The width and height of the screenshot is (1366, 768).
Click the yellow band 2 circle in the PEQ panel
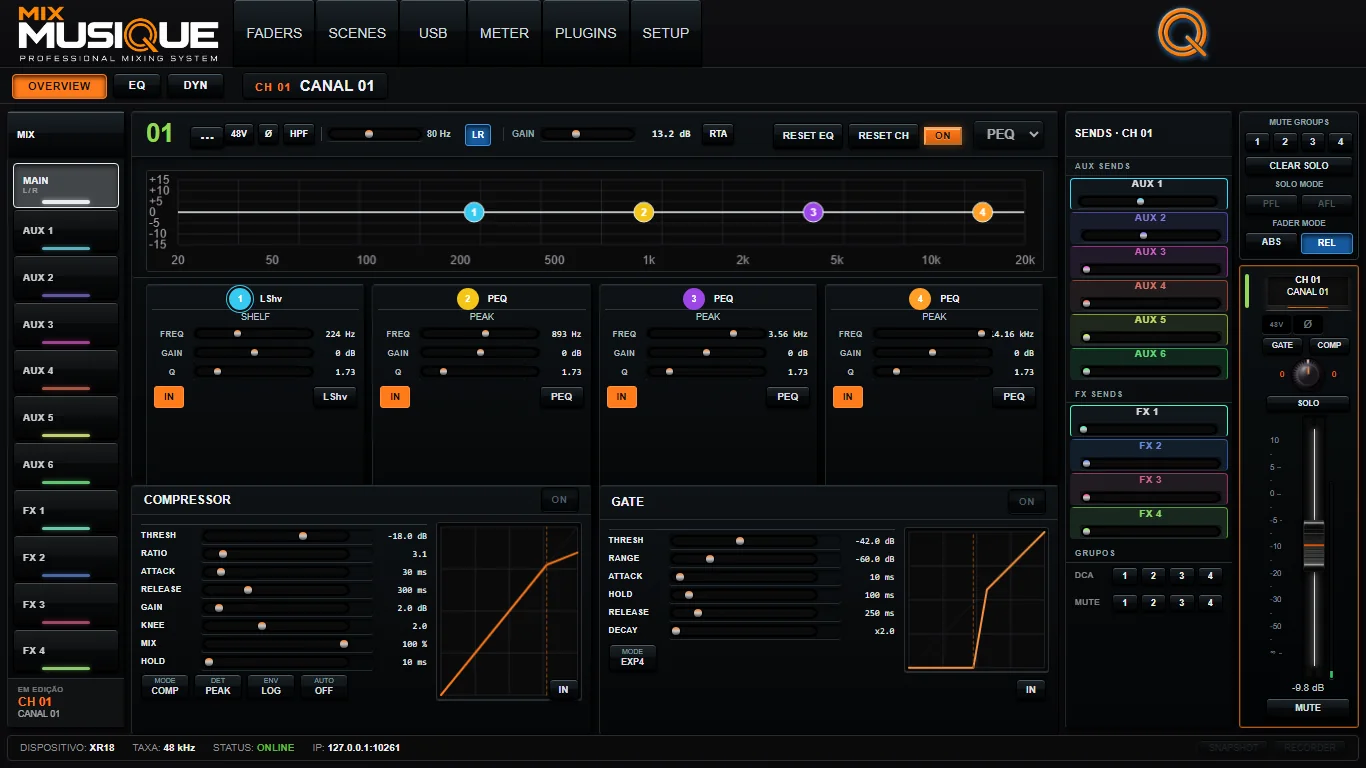coord(468,298)
